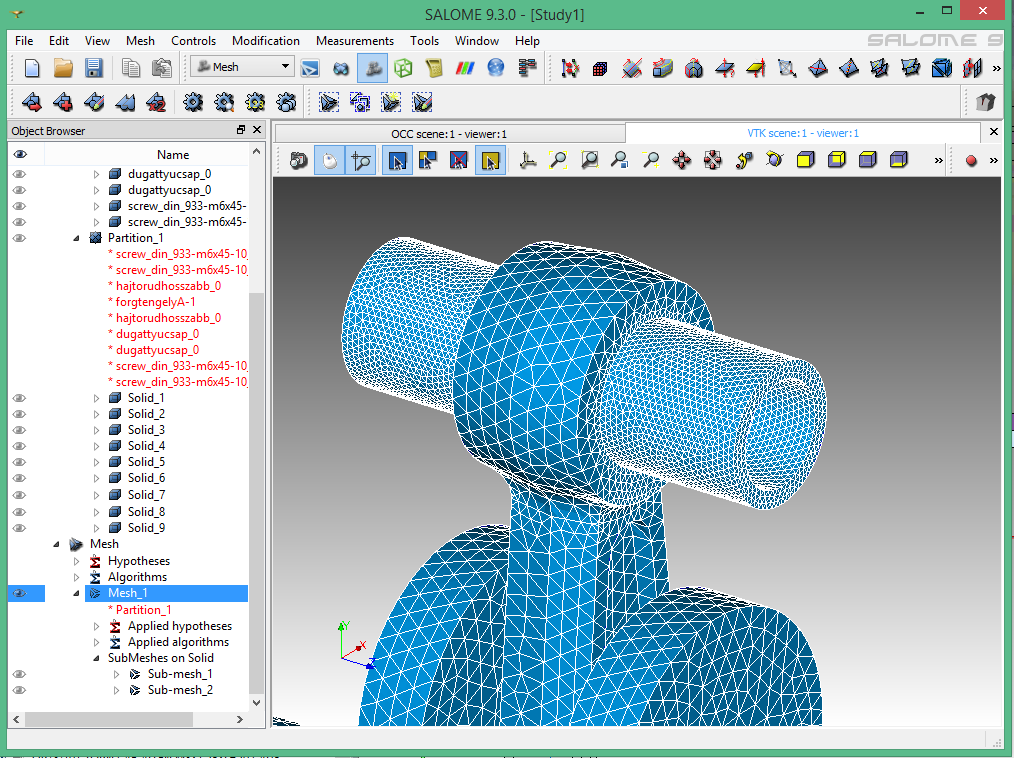The image size is (1014, 758).
Task: Show more viewer toolbar items chevron
Action: coord(938,160)
